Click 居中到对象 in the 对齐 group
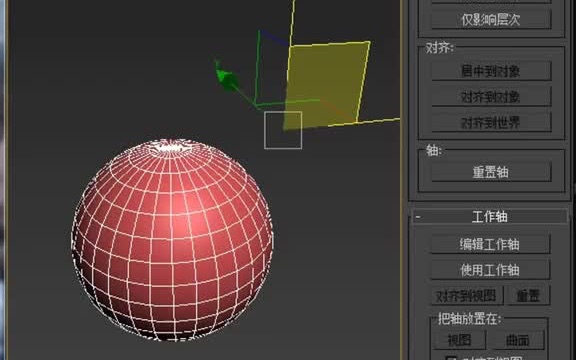576x360 pixels. (x=491, y=71)
